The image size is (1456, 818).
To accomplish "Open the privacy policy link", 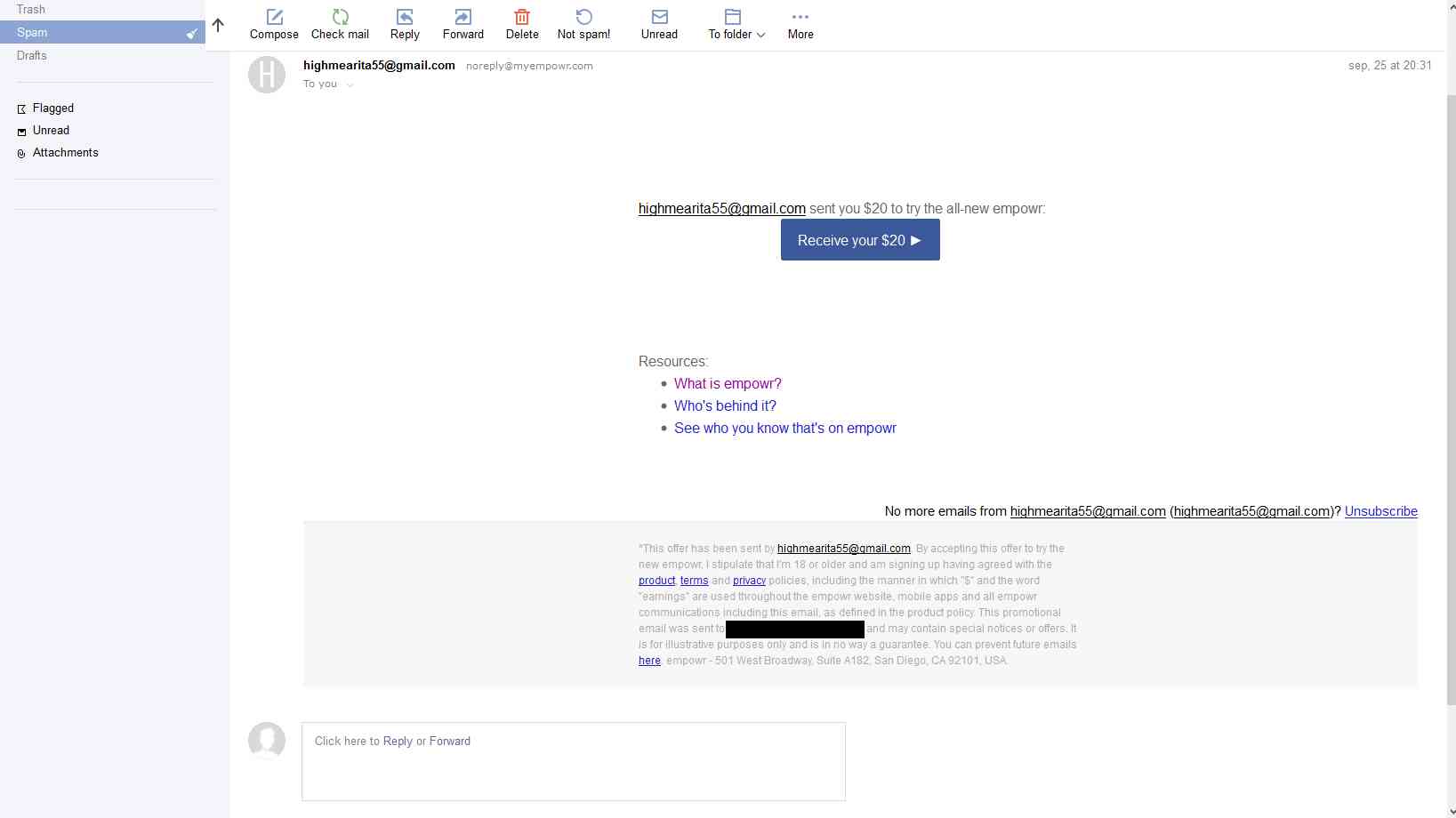I will 750,581.
